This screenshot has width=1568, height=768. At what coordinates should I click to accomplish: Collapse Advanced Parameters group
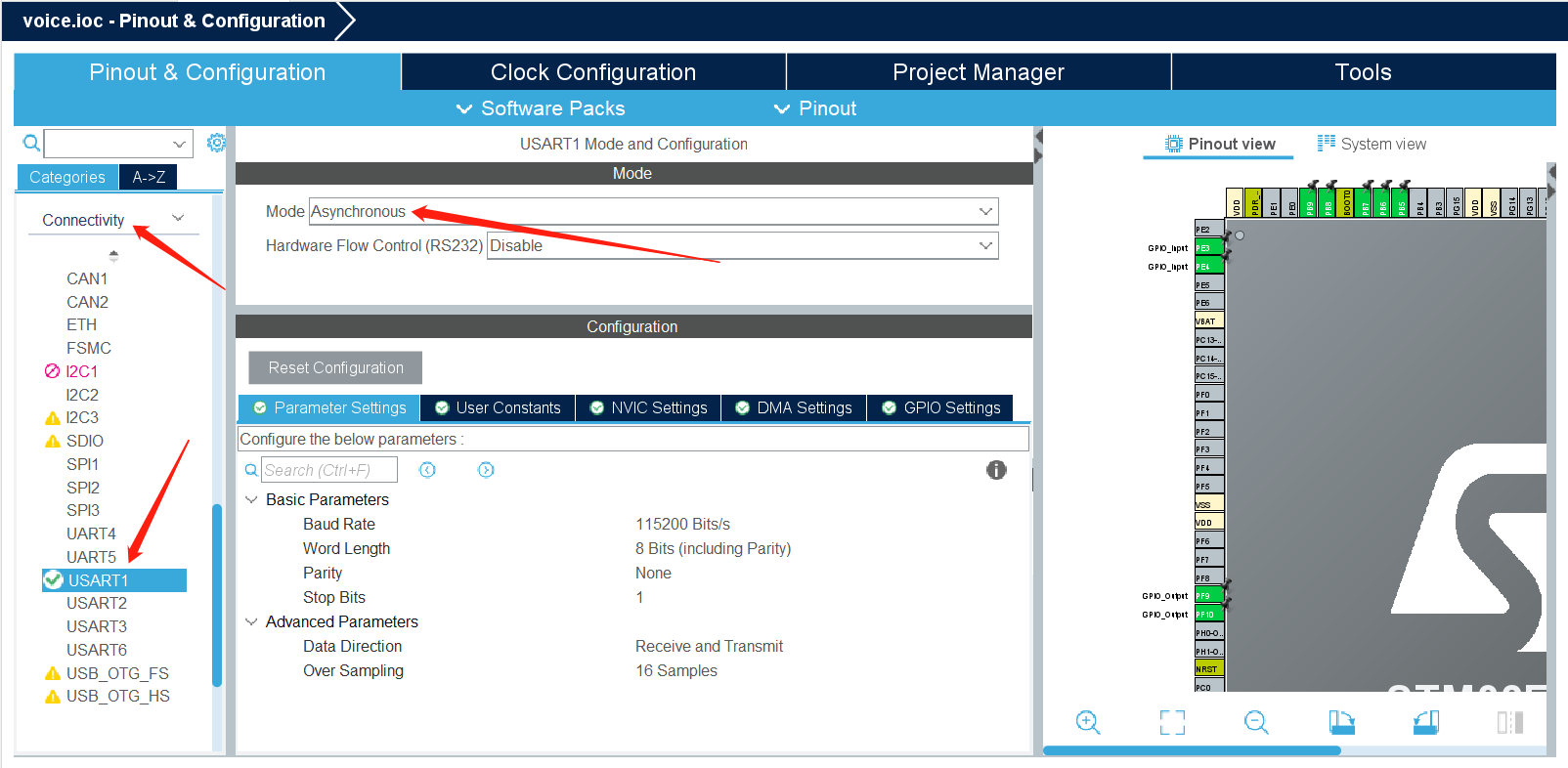251,621
